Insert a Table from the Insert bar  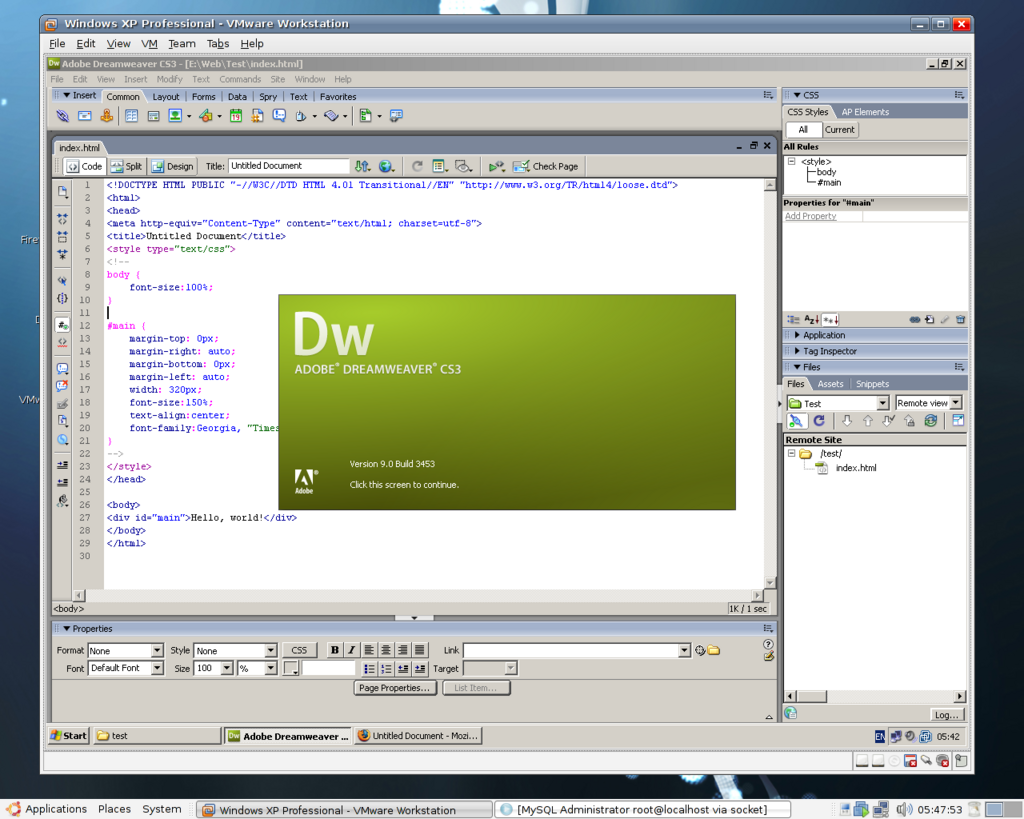coord(131,116)
